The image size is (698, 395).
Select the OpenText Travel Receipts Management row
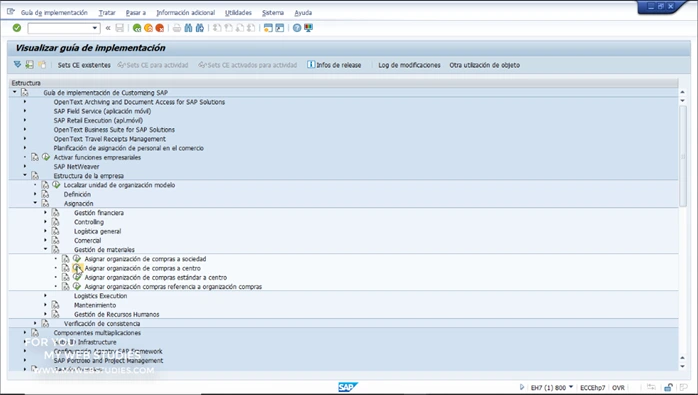(110, 139)
